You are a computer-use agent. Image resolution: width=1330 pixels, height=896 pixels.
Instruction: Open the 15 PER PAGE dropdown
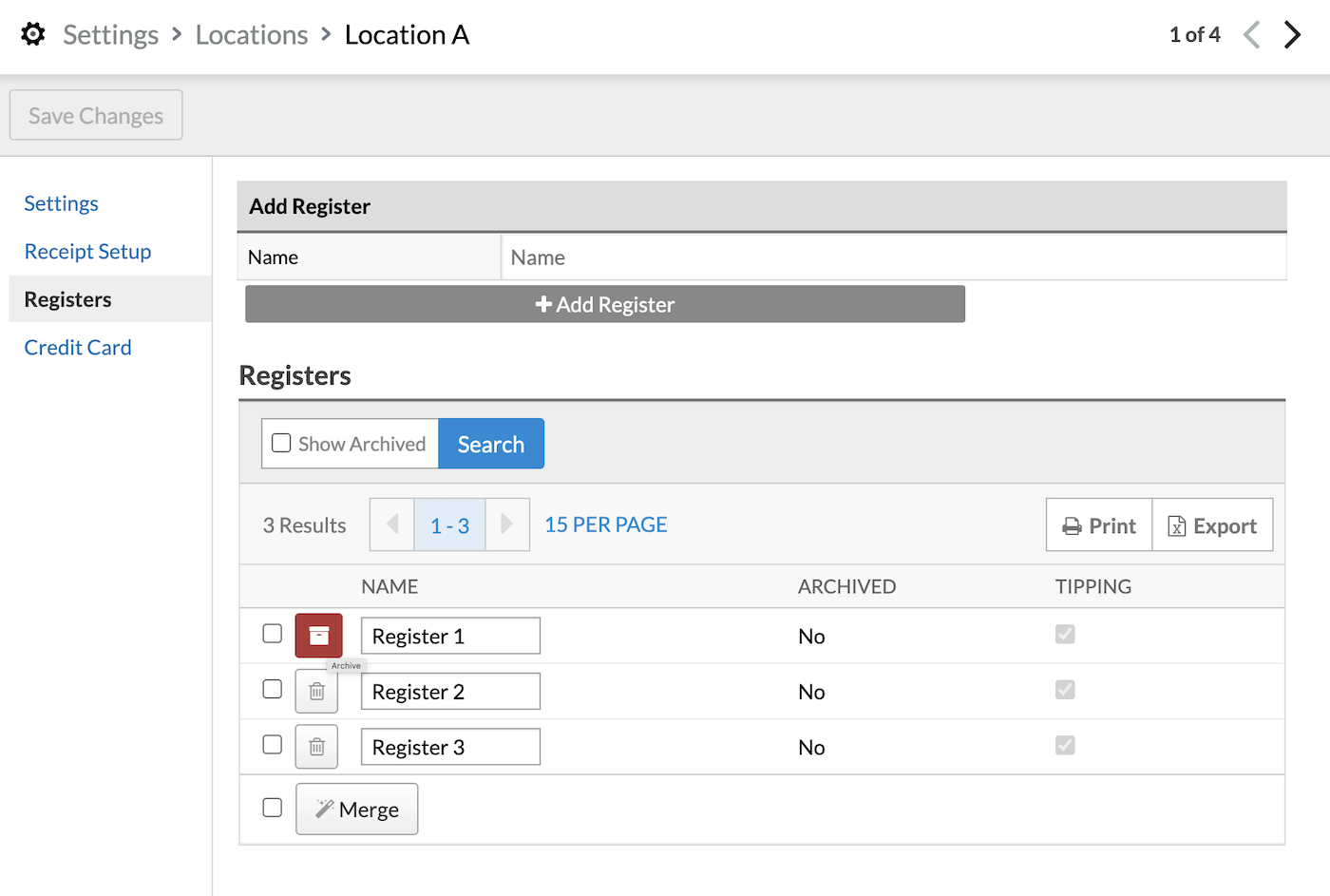605,524
